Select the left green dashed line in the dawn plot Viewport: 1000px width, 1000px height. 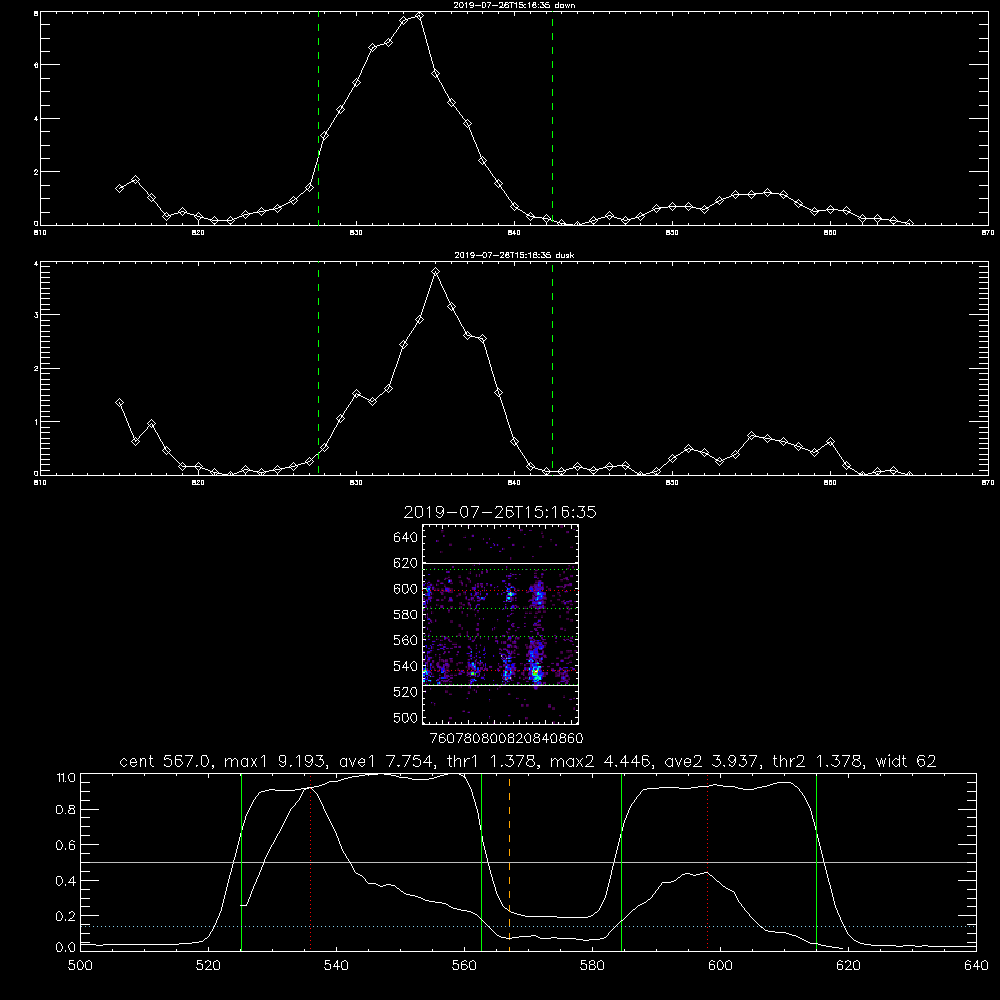(x=318, y=119)
